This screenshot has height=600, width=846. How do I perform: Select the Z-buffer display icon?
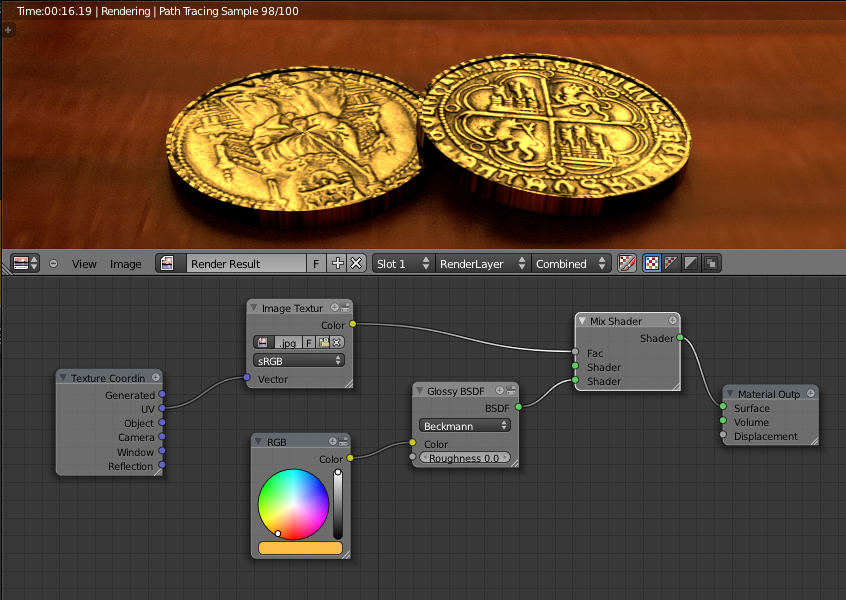point(711,263)
